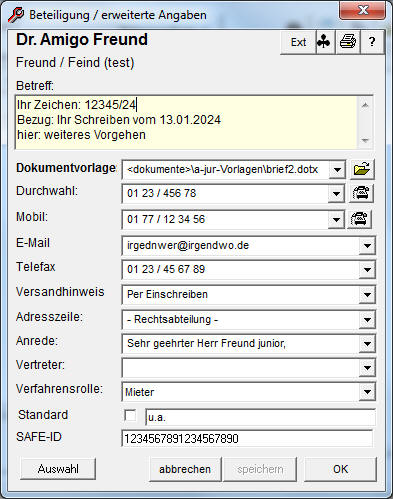Expand the Versandhinweis dropdown
The image size is (393, 499).
coord(367,295)
